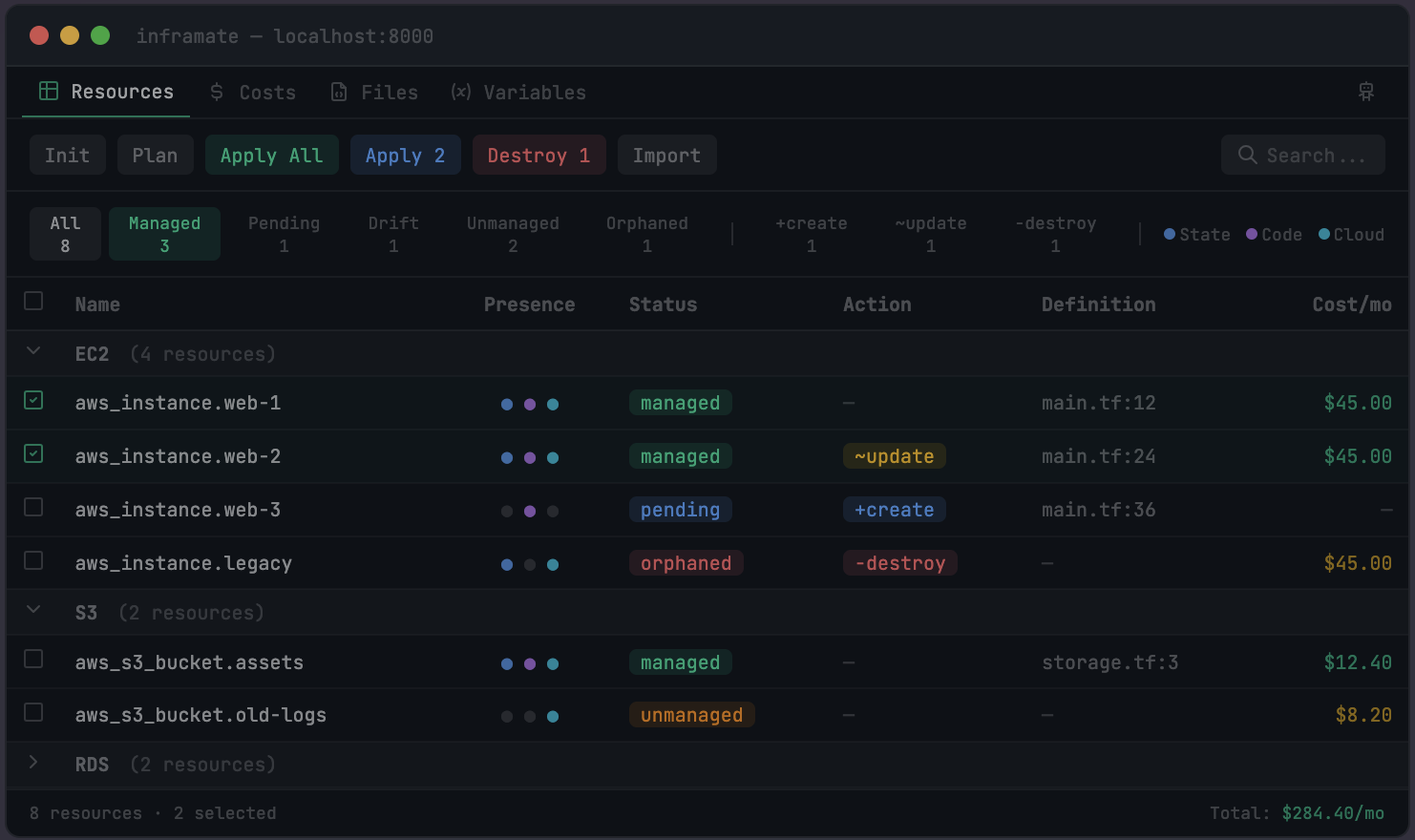
Task: Click the blue State legend dot
Action: coord(1170,234)
